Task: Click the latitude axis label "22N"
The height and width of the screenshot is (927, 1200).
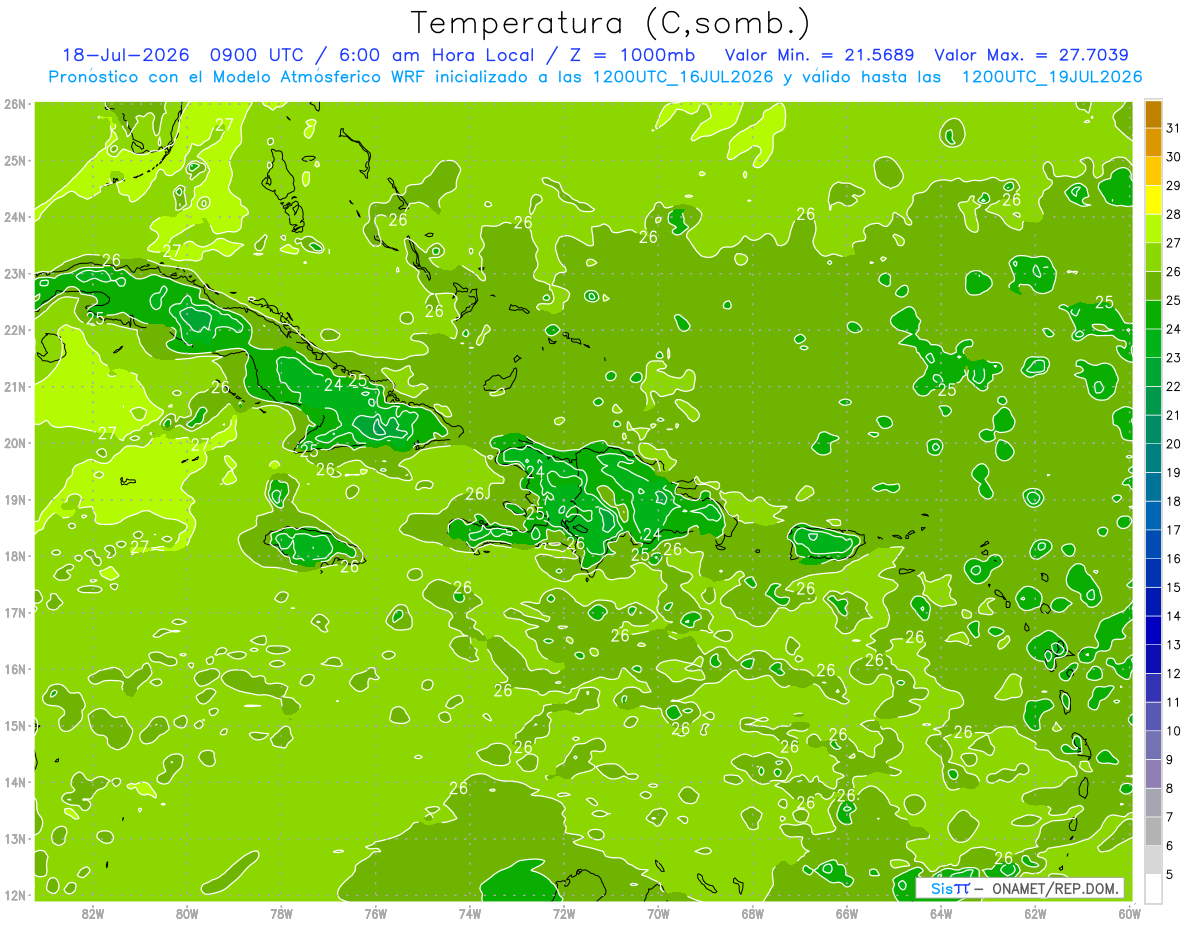Action: click(15, 330)
